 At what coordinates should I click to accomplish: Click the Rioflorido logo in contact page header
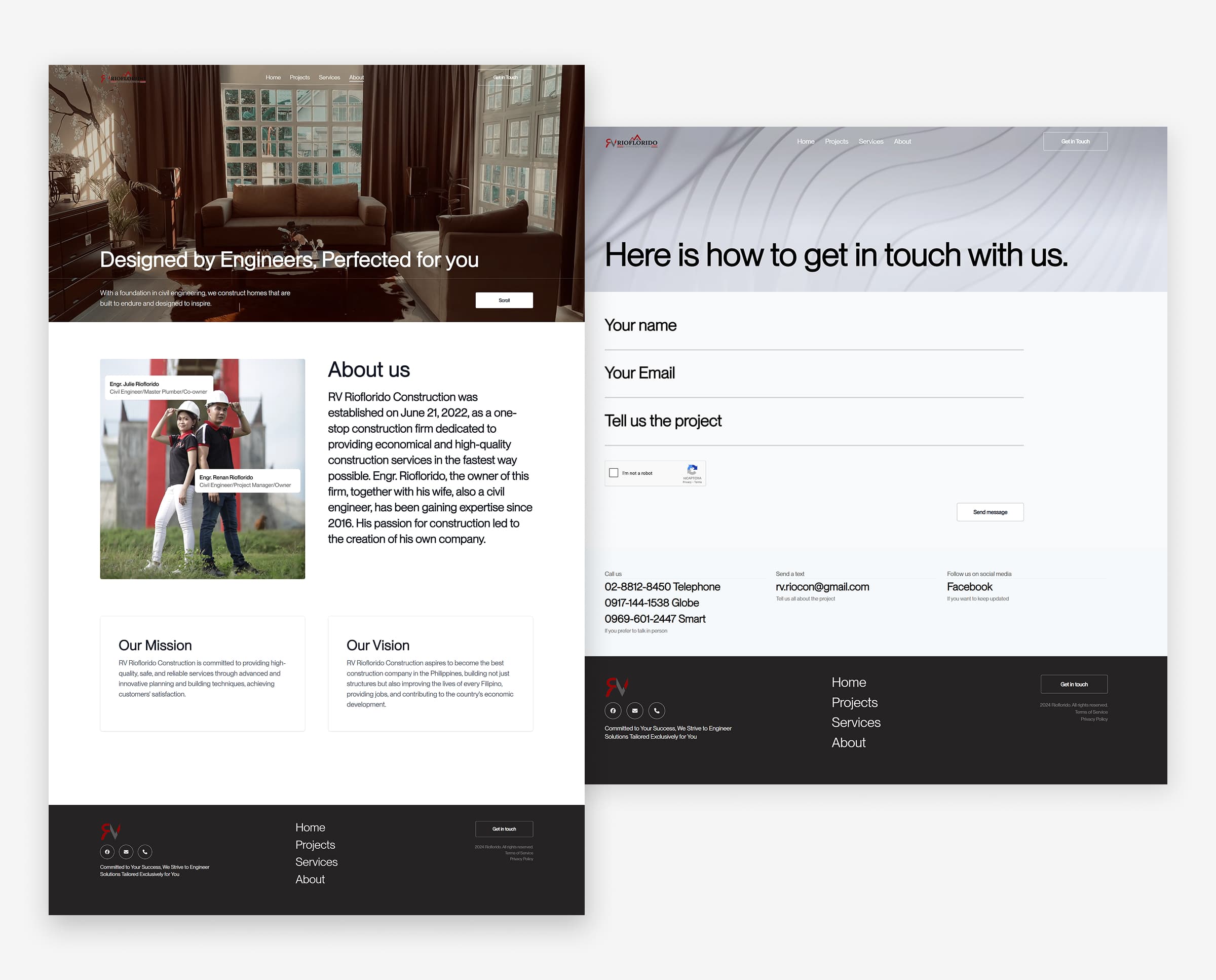(631, 142)
